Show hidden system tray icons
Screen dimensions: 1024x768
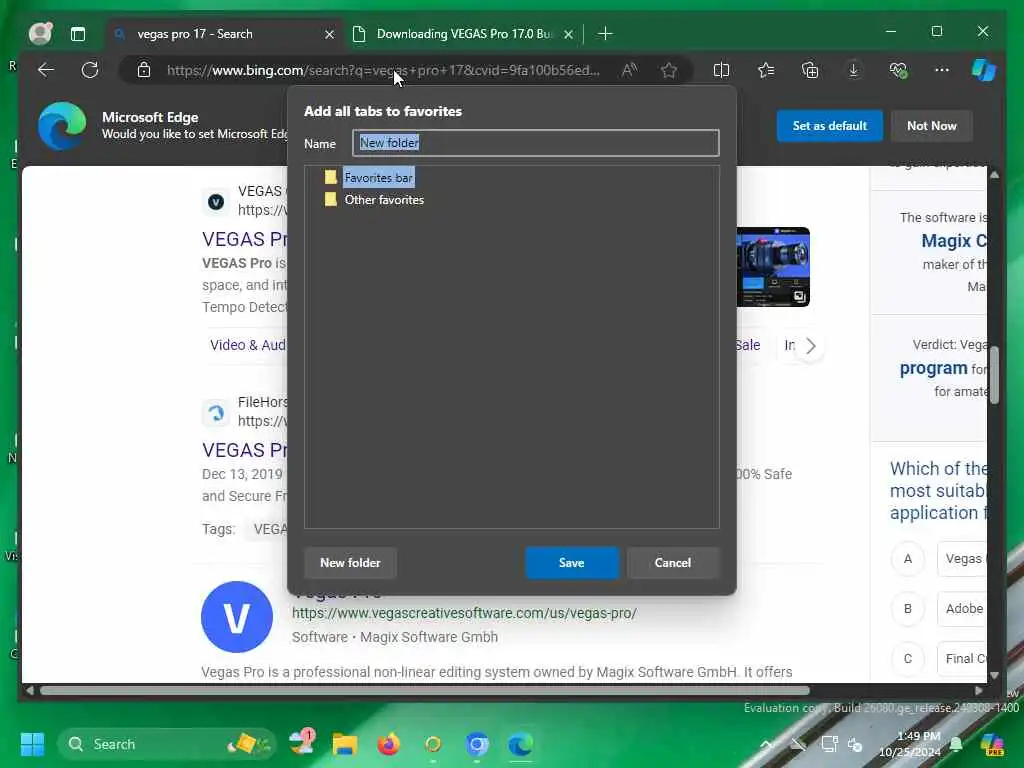pyautogui.click(x=766, y=744)
